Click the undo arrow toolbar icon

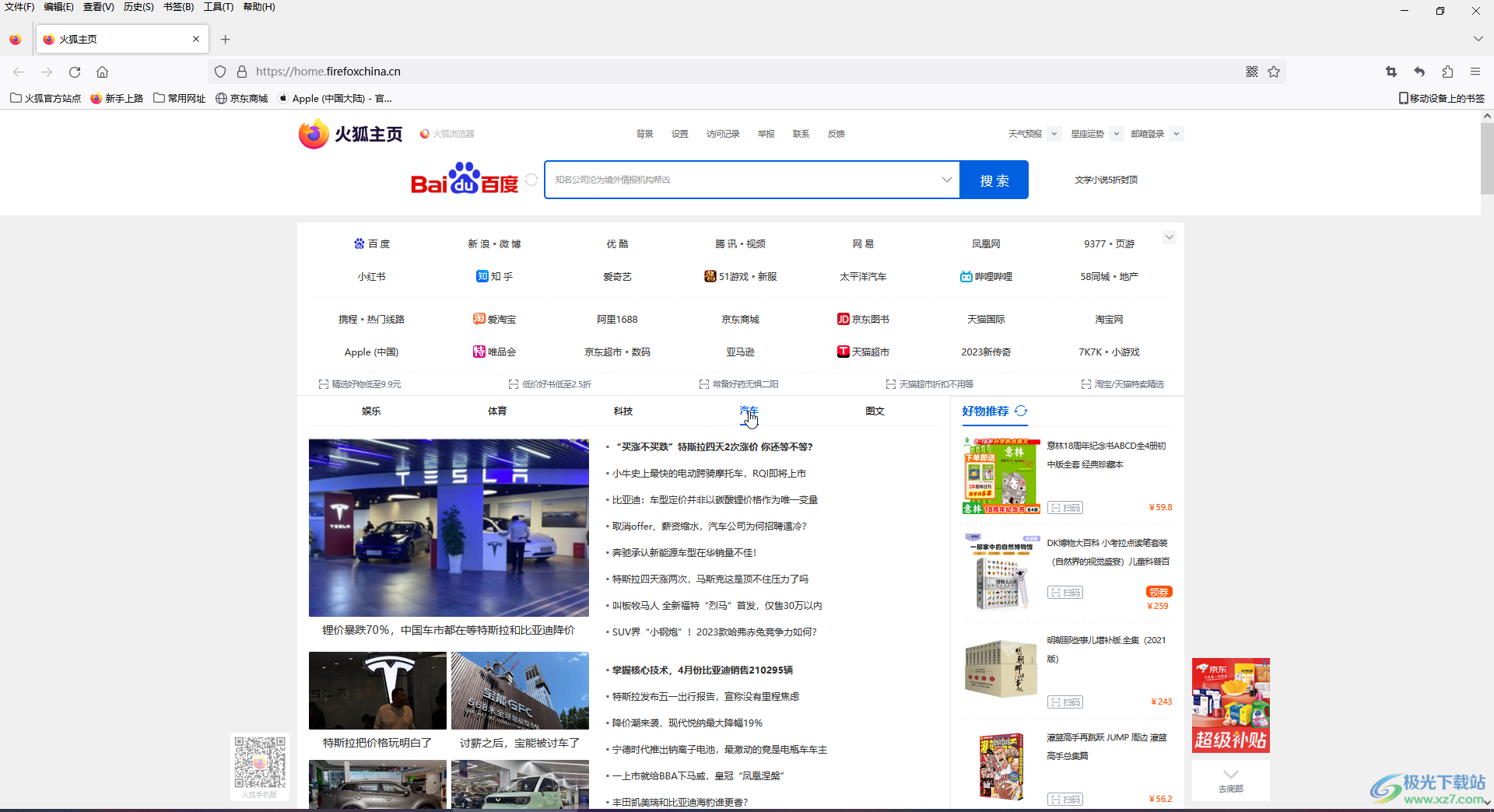click(x=1419, y=72)
